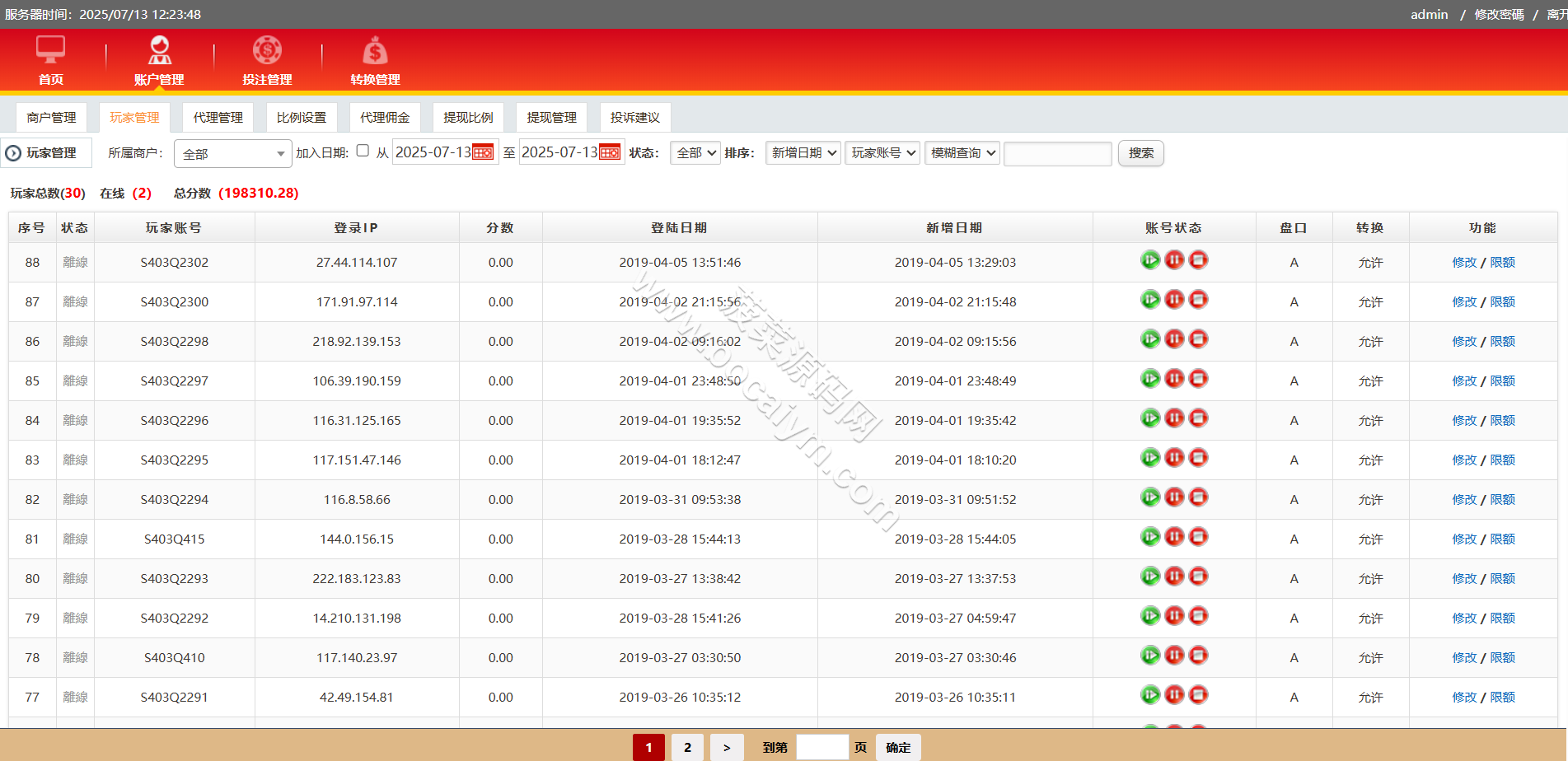
Task: Switch to 商户管理 tab
Action: 51,118
